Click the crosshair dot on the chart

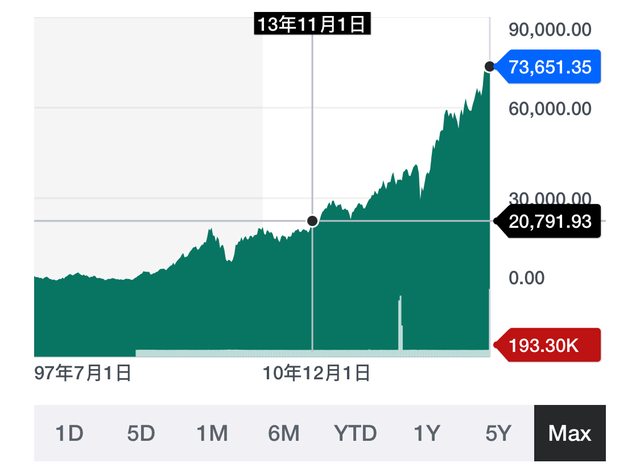click(x=312, y=220)
